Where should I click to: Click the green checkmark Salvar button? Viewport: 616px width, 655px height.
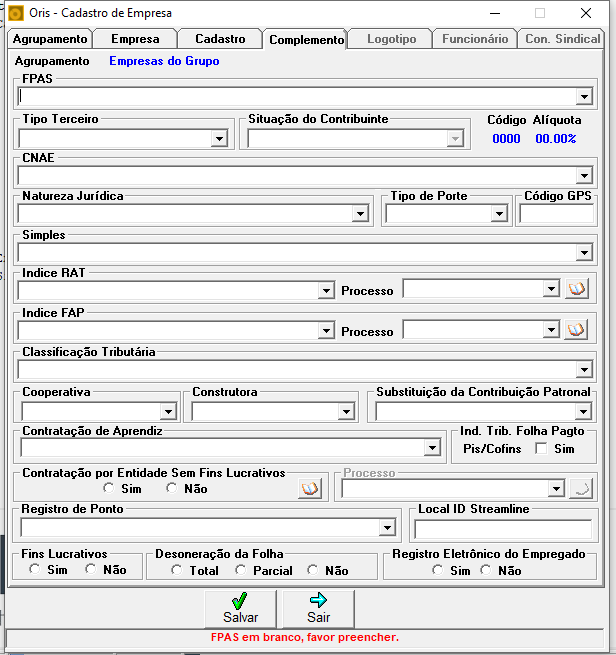pos(240,609)
